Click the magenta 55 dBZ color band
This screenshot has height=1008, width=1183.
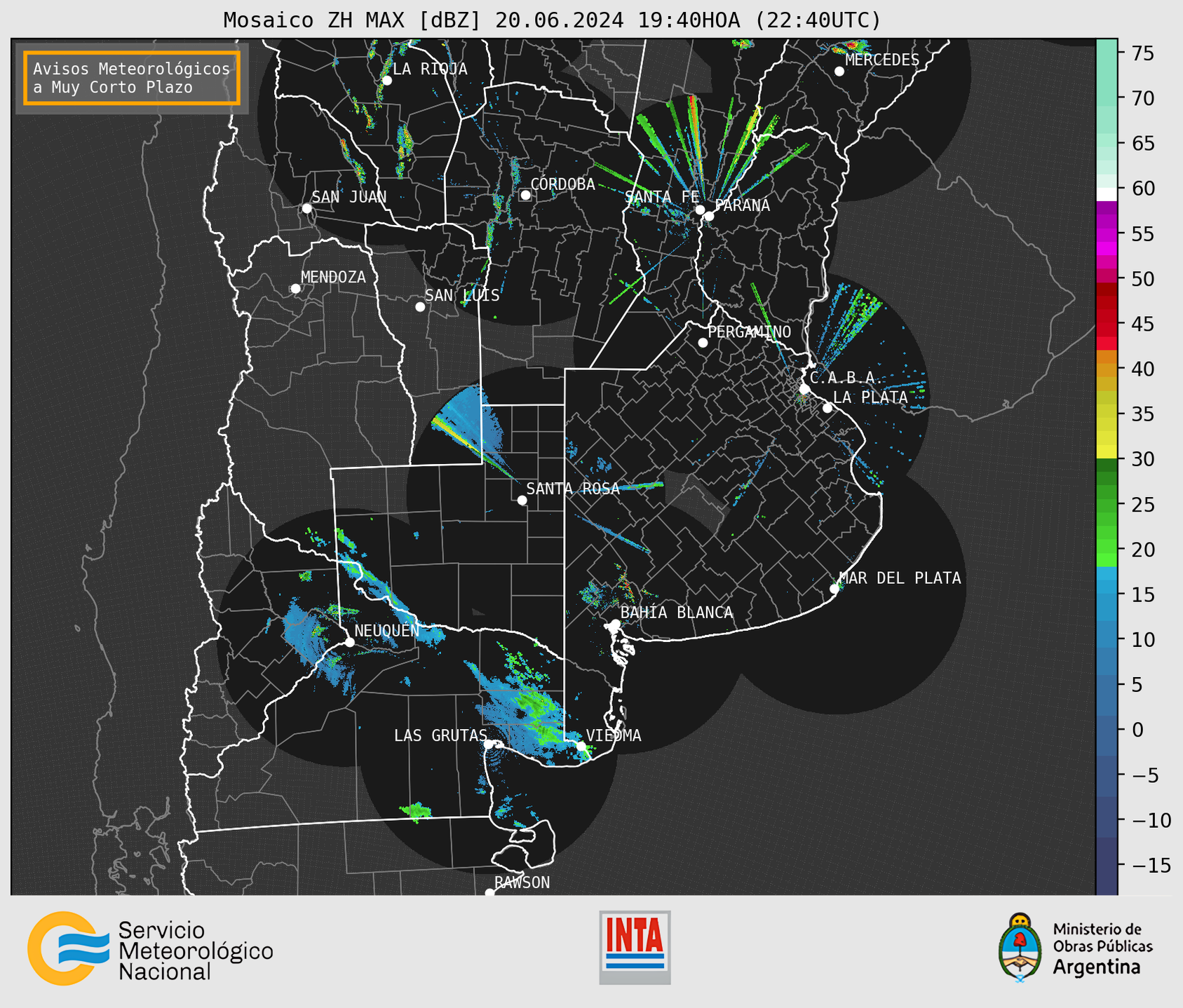1107,234
